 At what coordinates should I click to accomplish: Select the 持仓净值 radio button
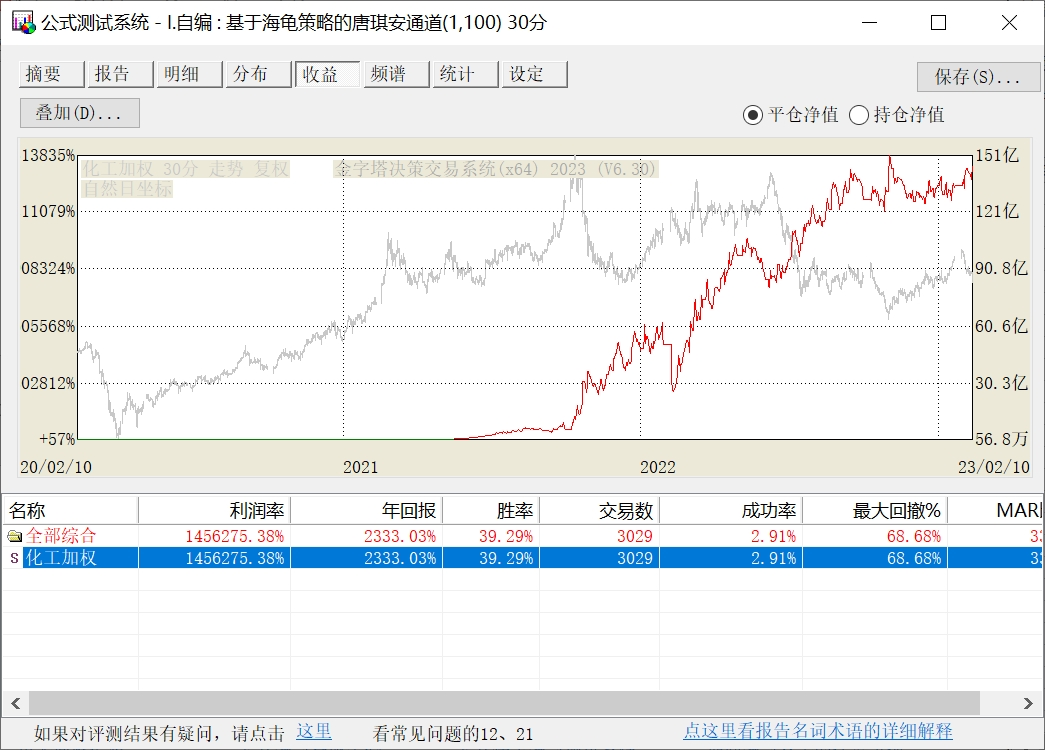tap(858, 115)
